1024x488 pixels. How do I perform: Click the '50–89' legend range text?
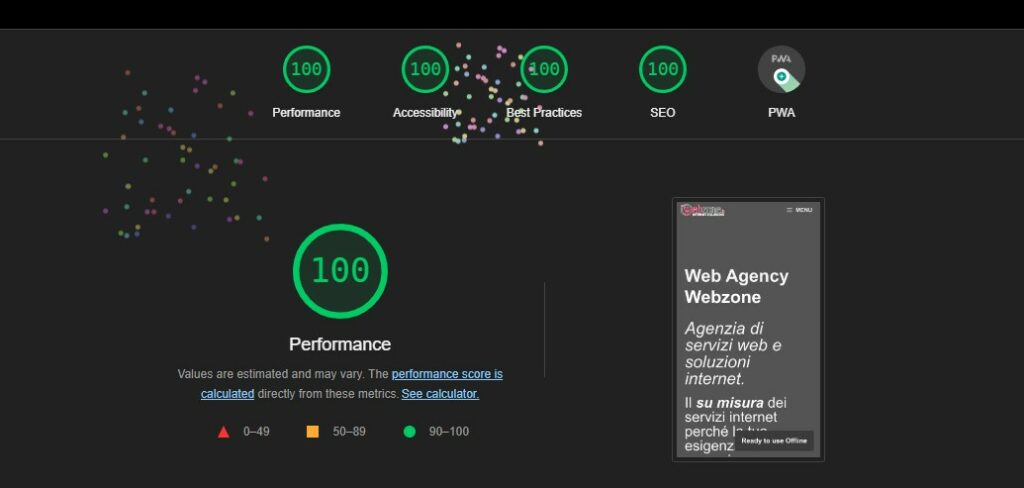coord(349,431)
